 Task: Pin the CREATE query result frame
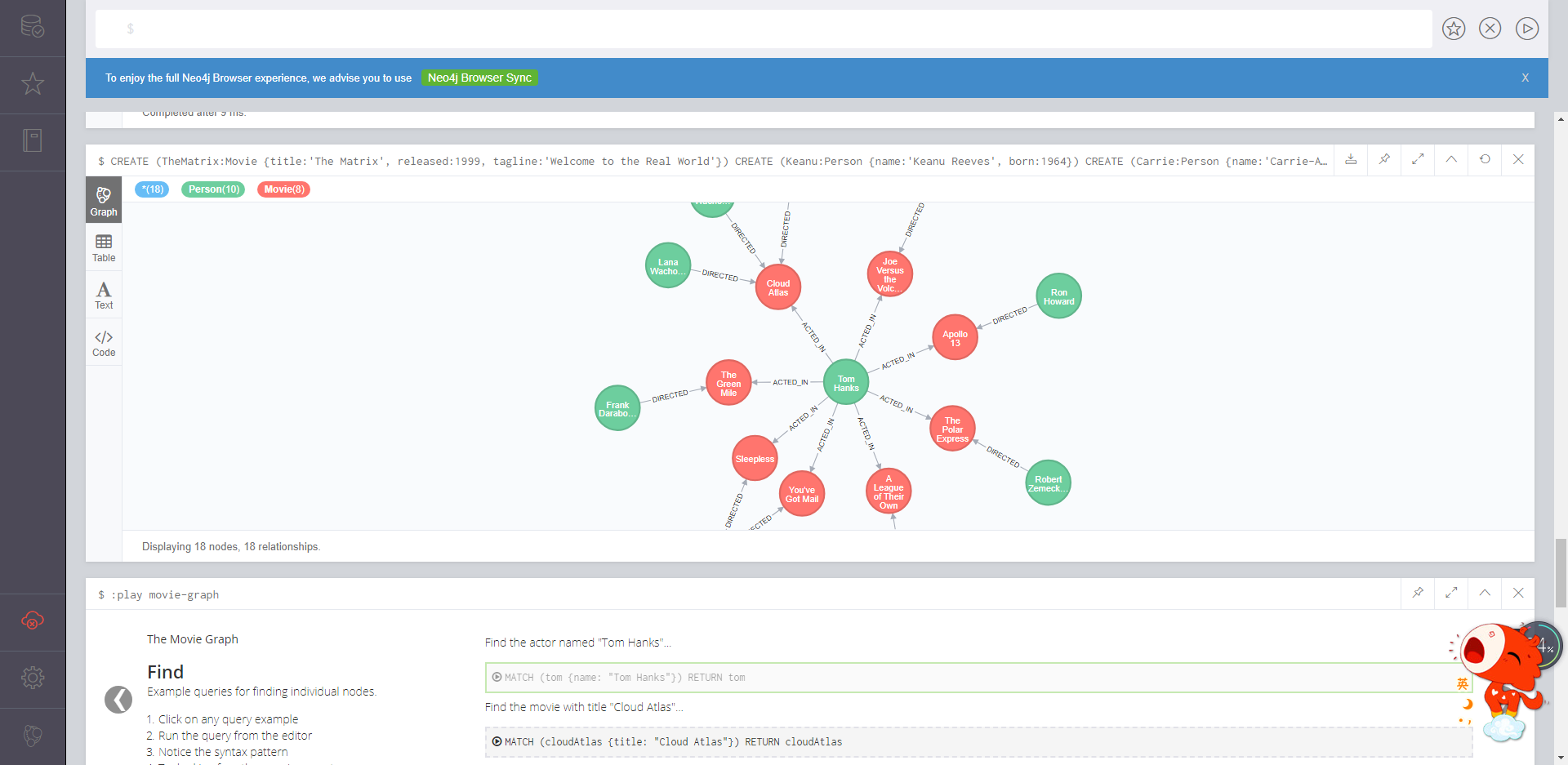pos(1384,160)
